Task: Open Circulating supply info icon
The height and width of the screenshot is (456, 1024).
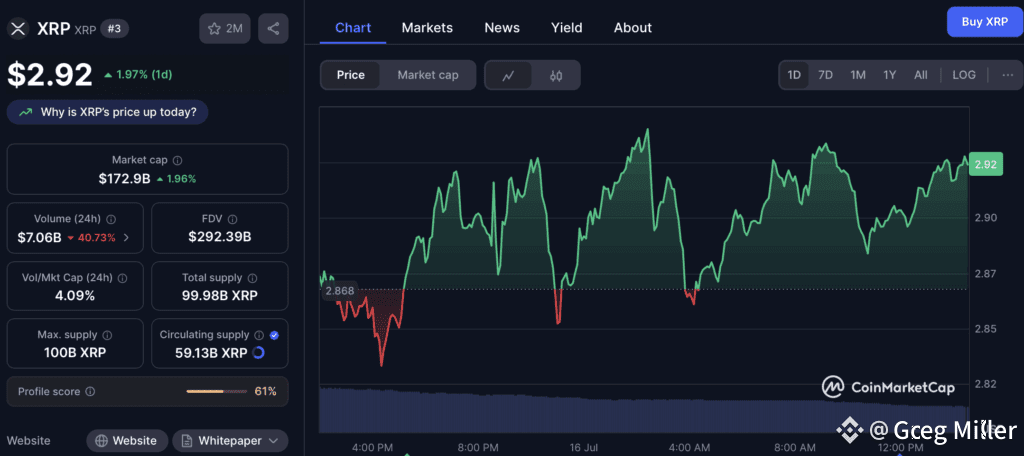Action: point(259,335)
